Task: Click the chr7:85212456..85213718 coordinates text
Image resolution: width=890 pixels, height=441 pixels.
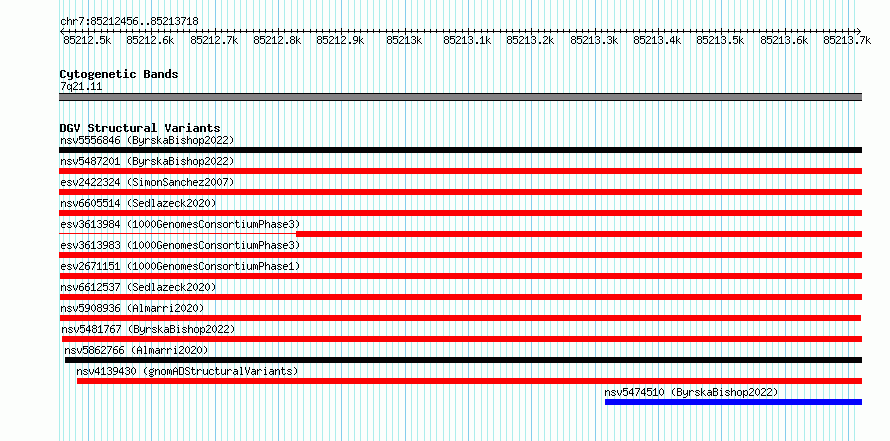Action: point(129,22)
